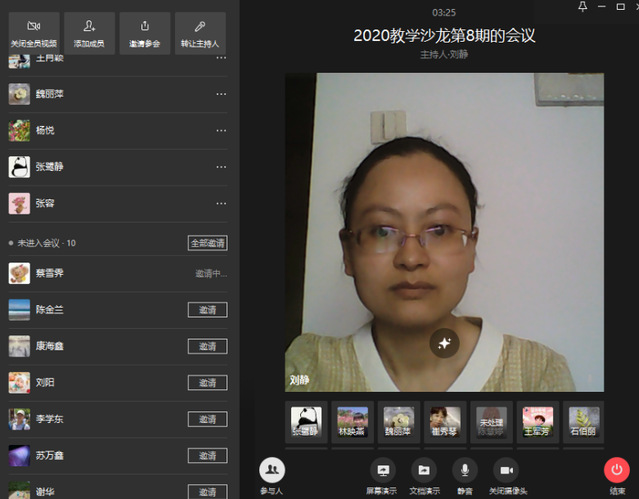Click 关闭全员视频 to disable all videos

[32, 32]
